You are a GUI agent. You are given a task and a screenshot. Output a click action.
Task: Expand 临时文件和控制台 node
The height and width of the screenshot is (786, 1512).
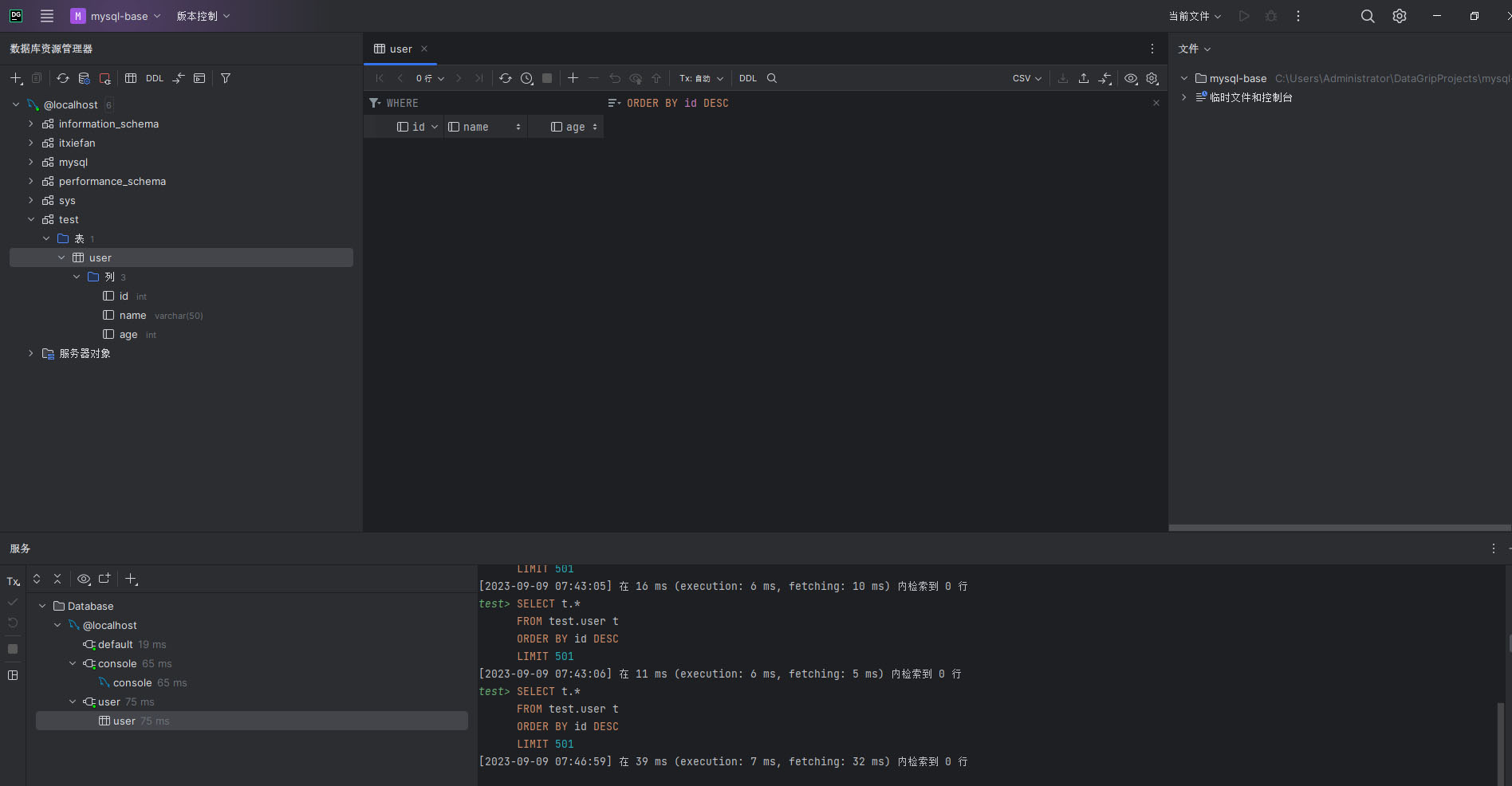(1184, 97)
